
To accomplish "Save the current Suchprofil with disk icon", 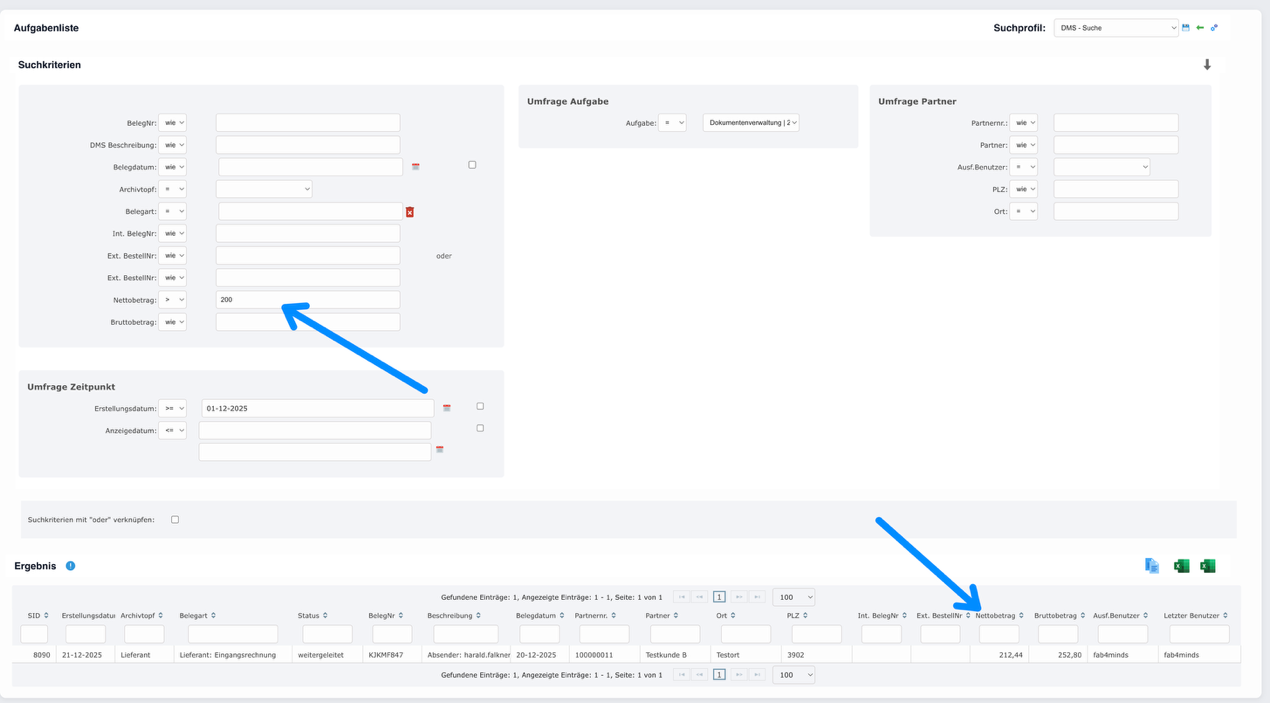I will click(1186, 28).
